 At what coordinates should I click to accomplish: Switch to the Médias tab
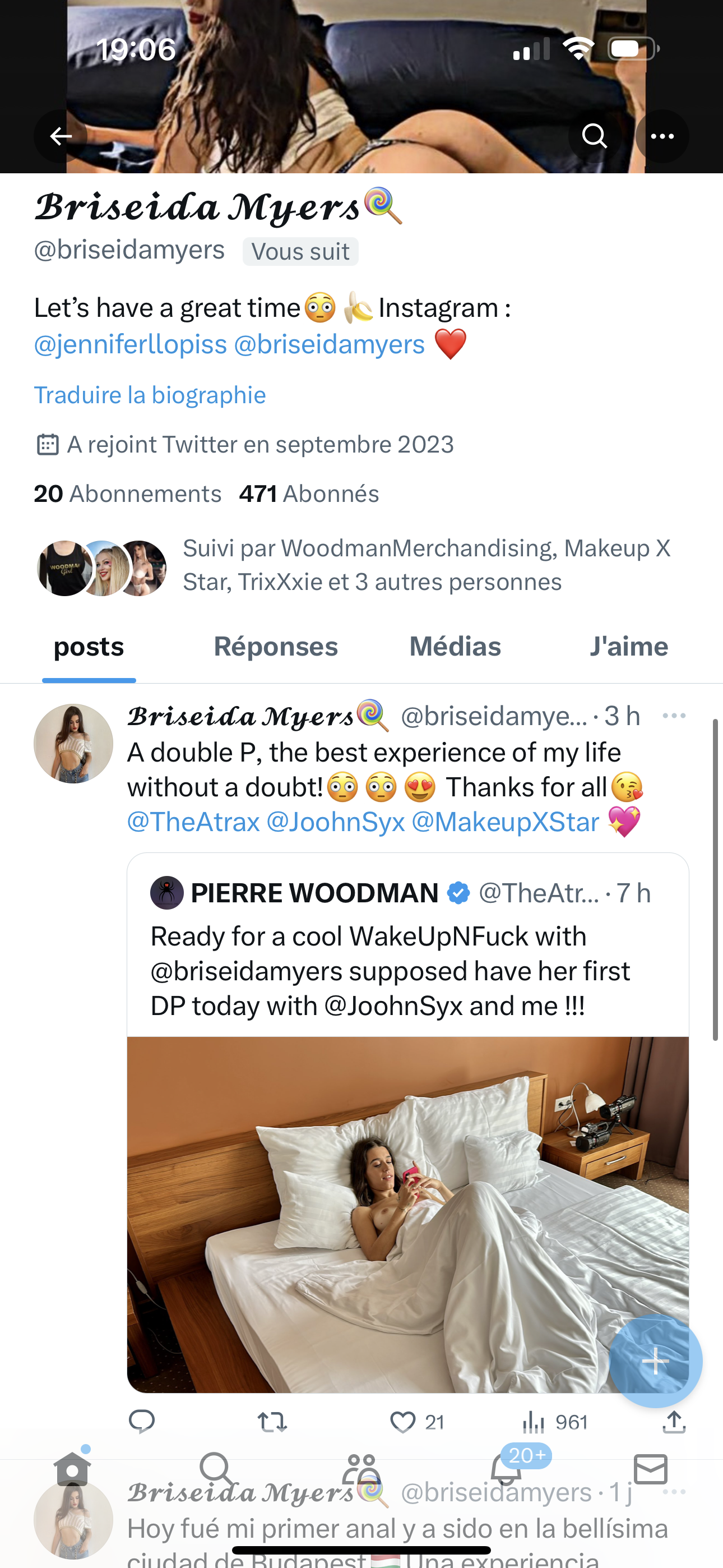455,647
